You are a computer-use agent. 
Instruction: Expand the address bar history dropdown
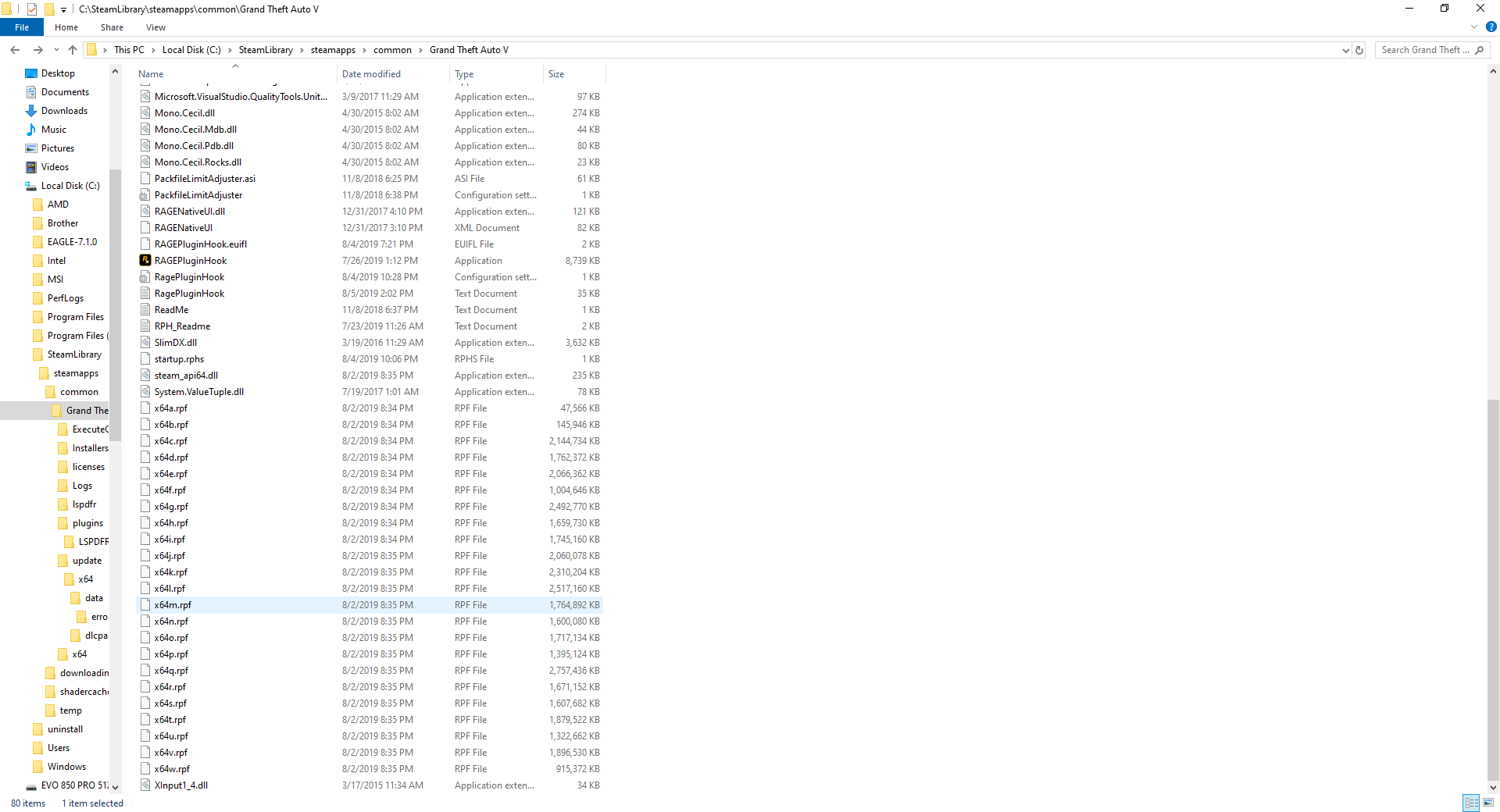[1345, 50]
